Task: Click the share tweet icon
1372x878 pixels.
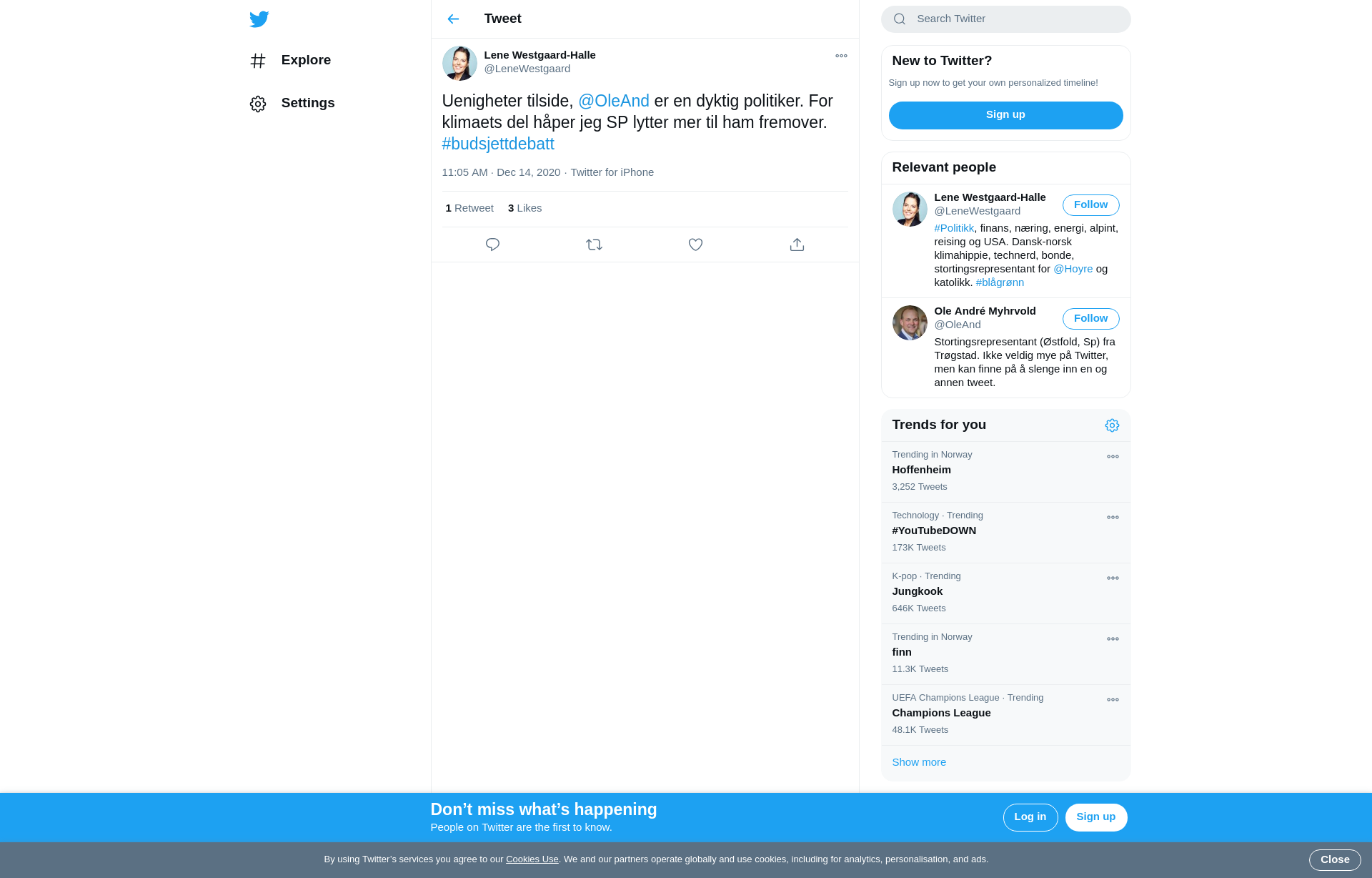Action: tap(797, 245)
